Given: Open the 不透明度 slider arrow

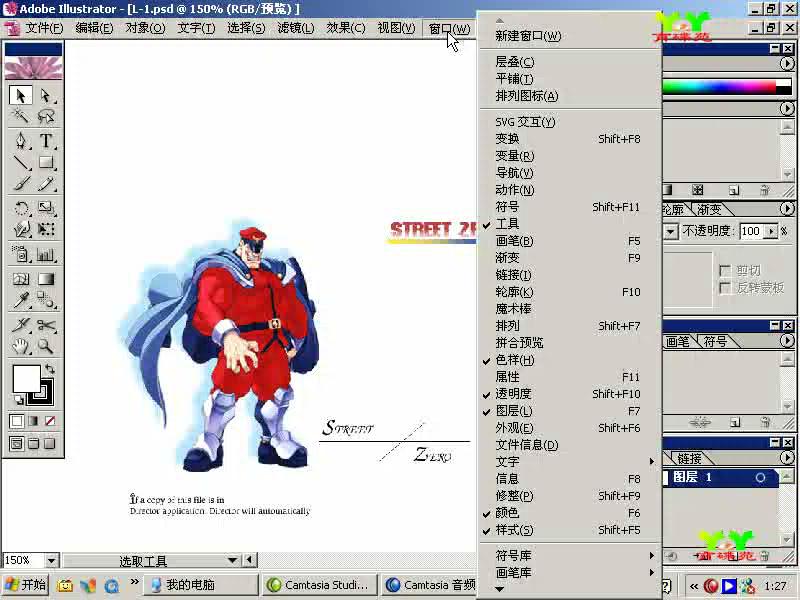Looking at the screenshot, I should click(x=771, y=232).
